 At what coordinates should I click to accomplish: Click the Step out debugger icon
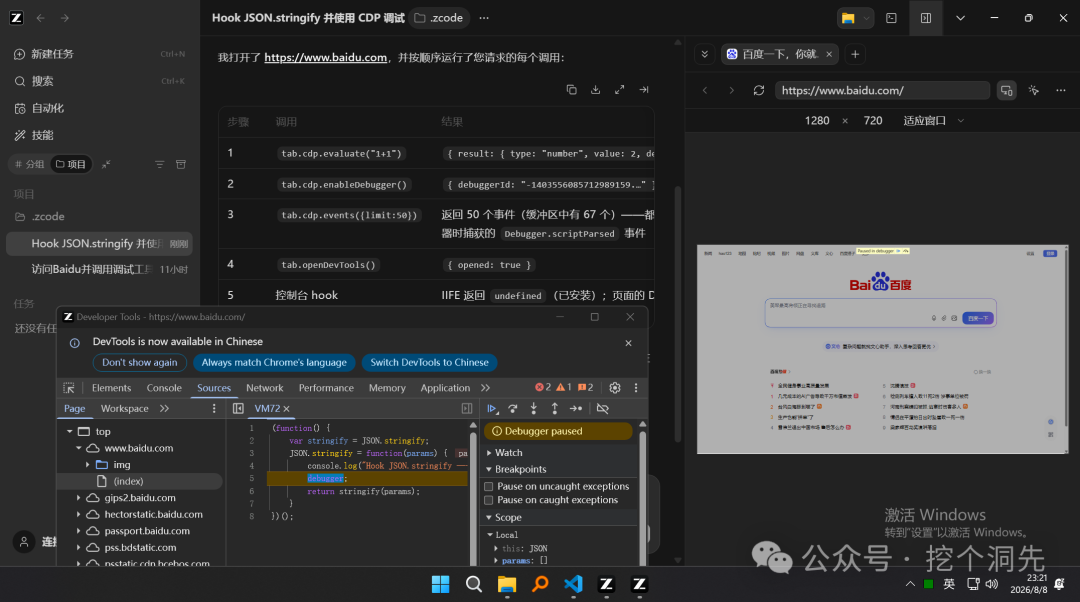coord(554,408)
